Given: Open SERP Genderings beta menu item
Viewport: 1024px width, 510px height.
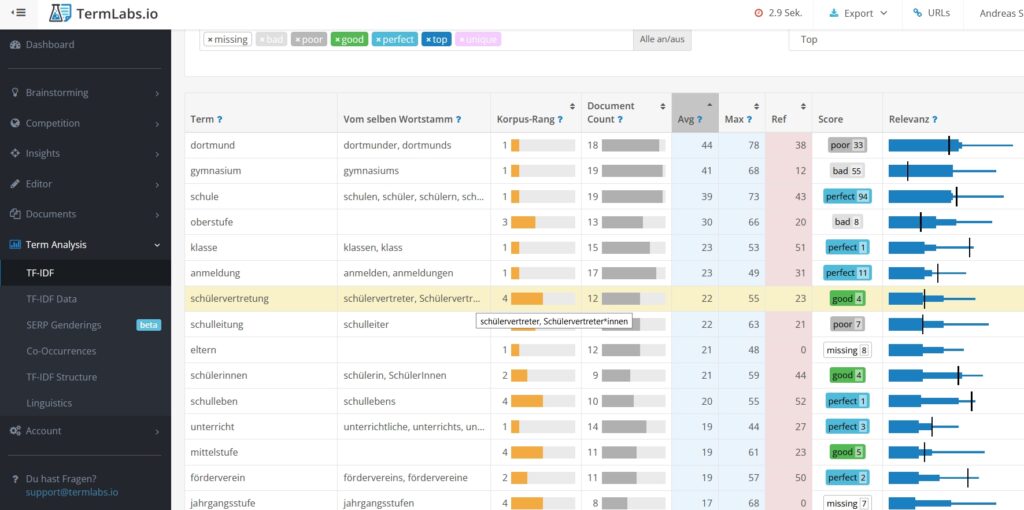Looking at the screenshot, I should click(x=86, y=325).
